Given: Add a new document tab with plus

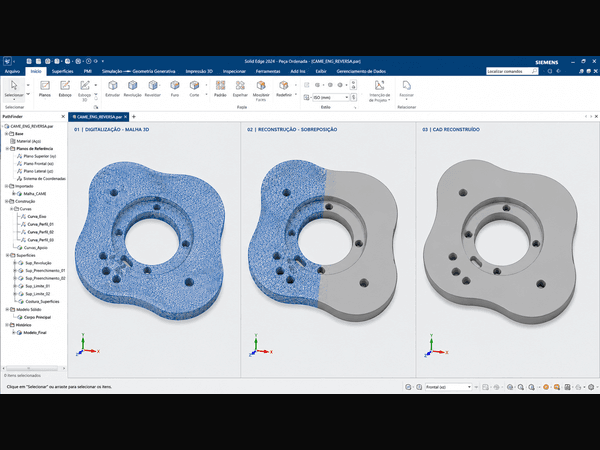Looking at the screenshot, I should click(x=134, y=117).
